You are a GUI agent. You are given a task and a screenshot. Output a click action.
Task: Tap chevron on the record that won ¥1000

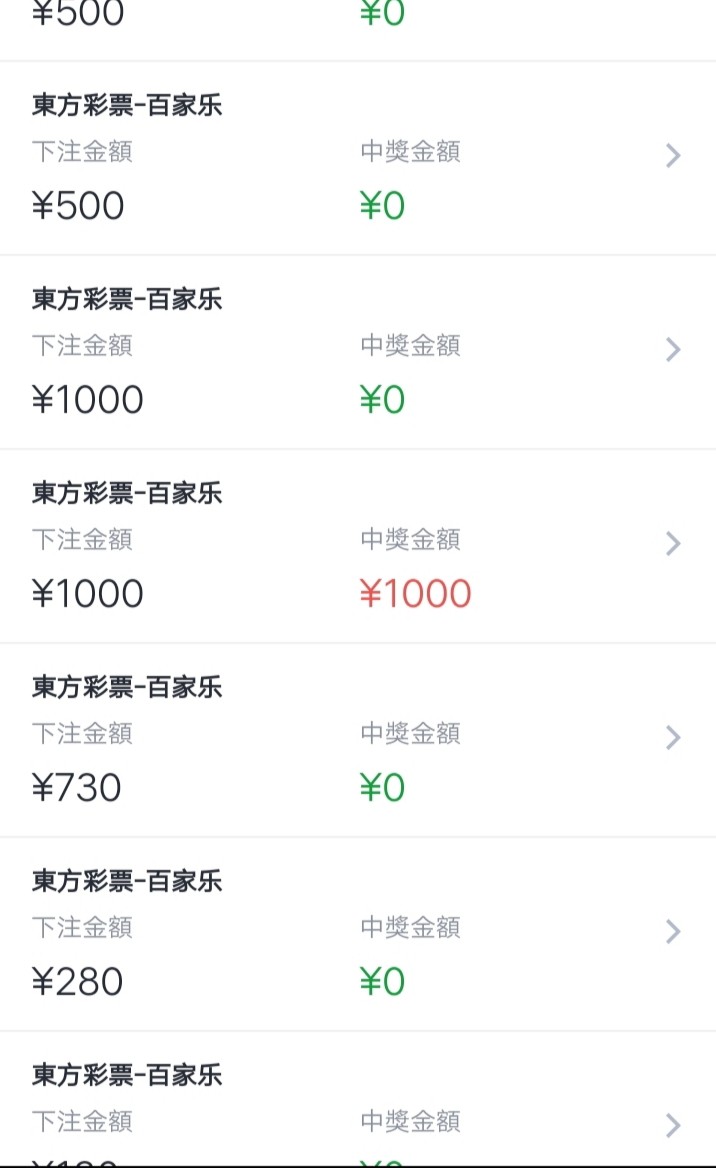click(673, 544)
